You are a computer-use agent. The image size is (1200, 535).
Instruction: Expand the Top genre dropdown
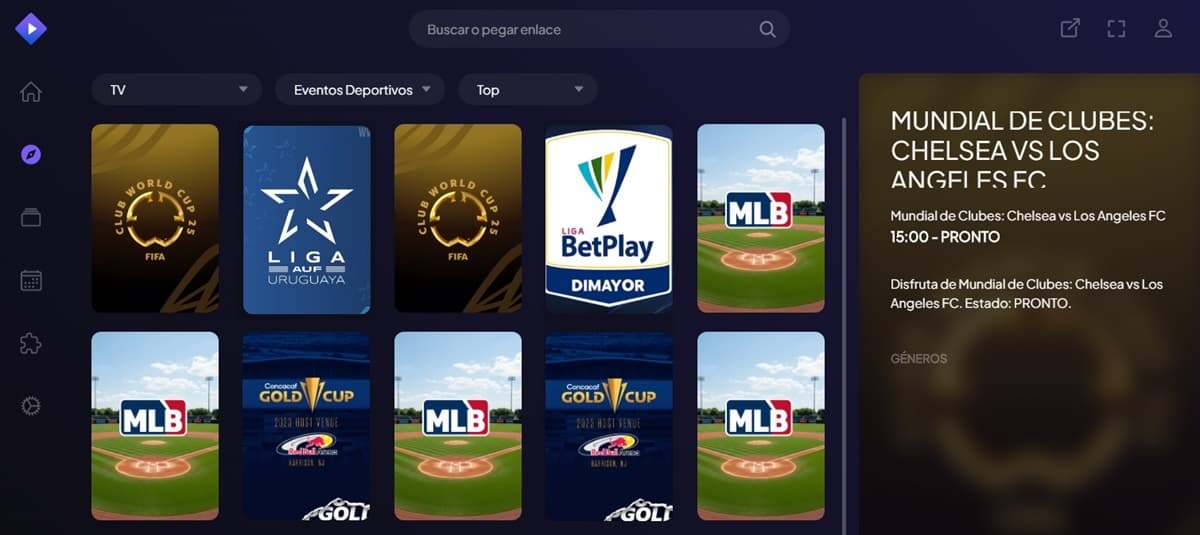528,90
